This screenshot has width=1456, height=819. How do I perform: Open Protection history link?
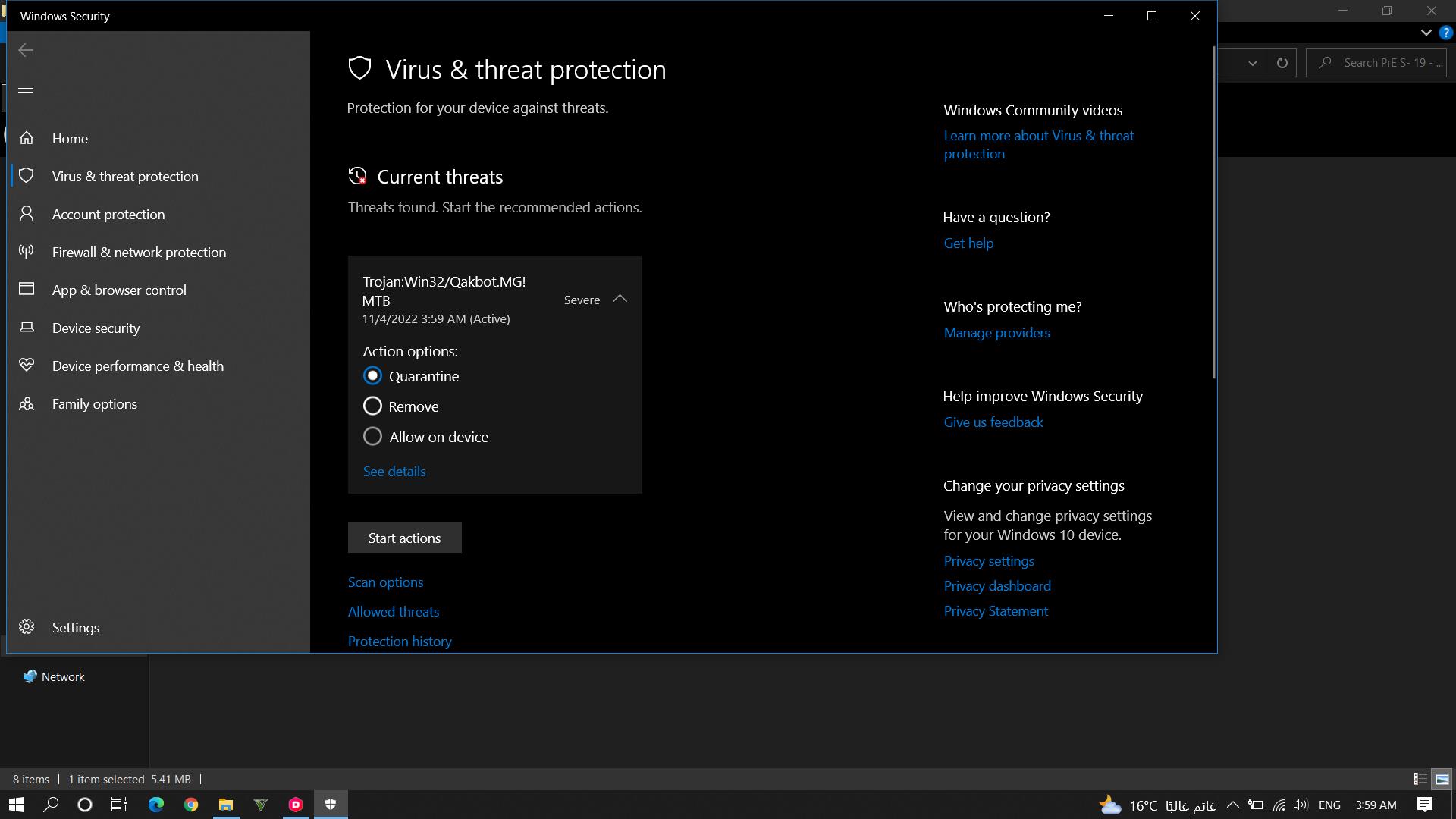[x=400, y=642]
